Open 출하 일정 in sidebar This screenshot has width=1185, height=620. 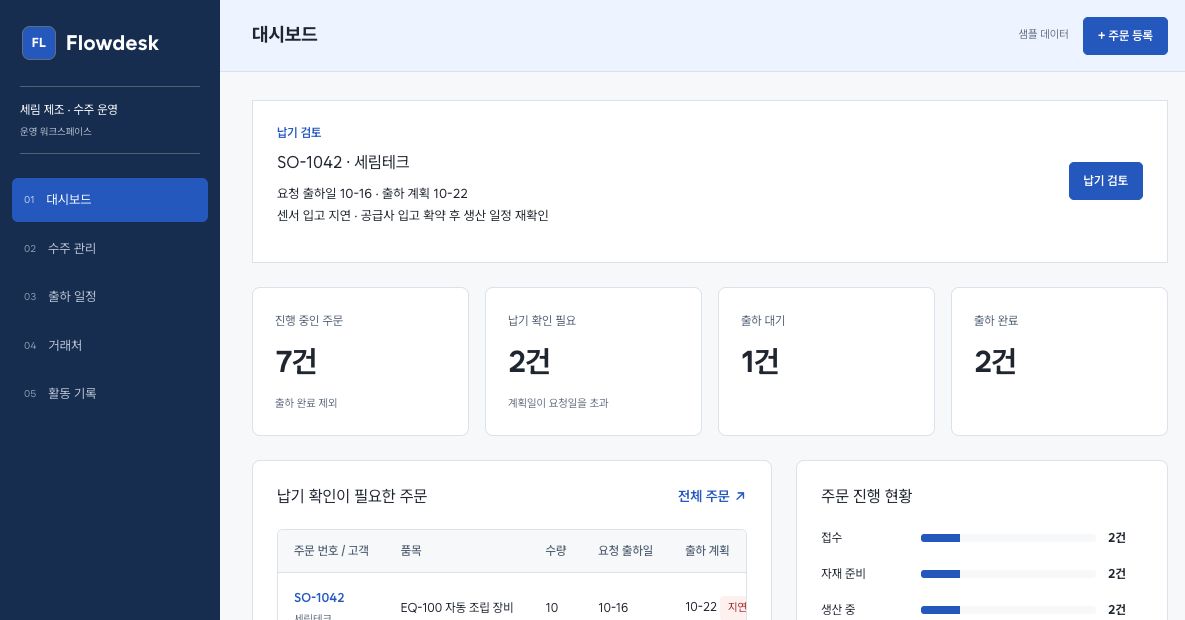tap(110, 296)
